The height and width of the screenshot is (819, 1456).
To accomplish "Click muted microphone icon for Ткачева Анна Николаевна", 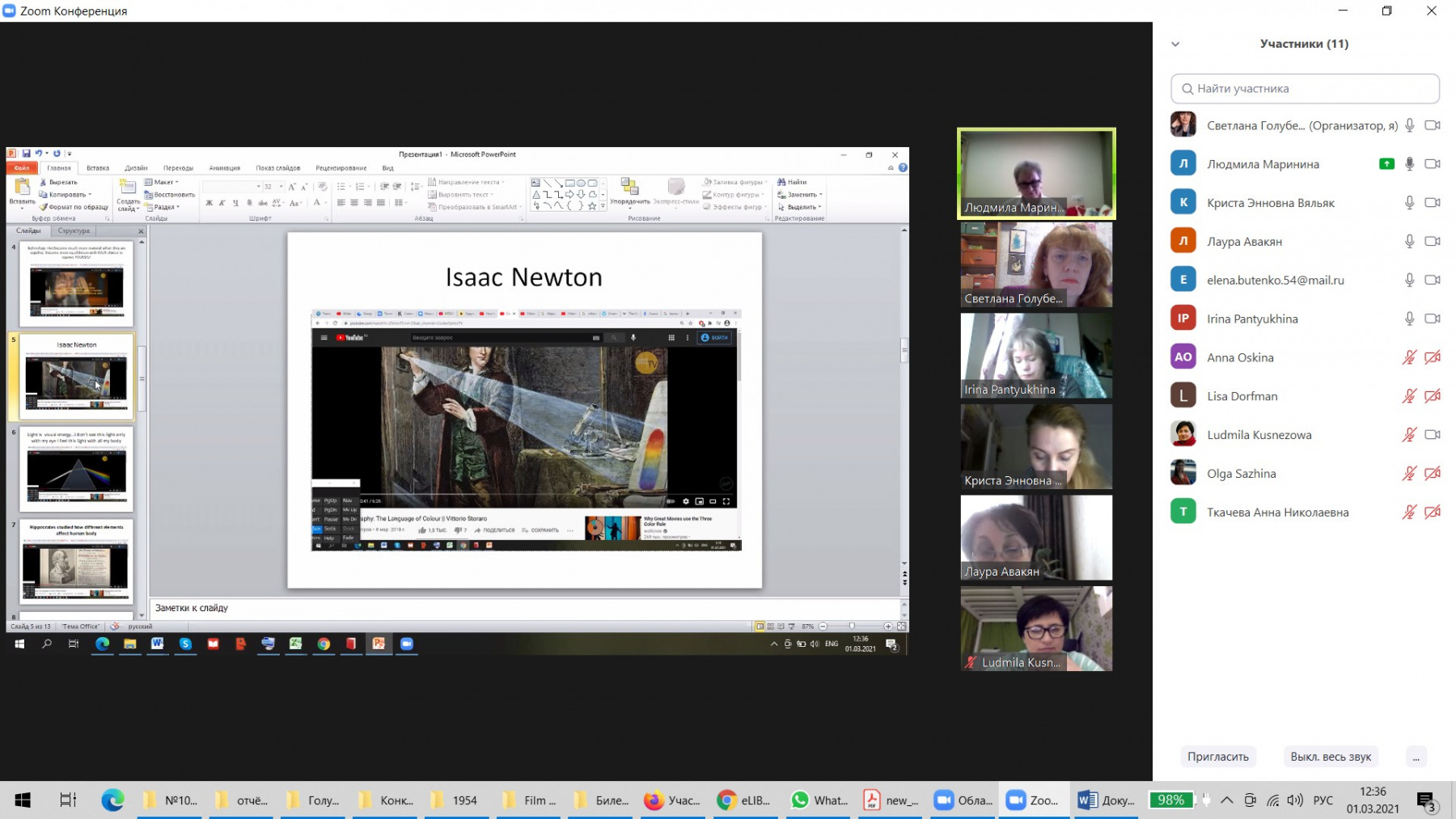I will pos(1409,512).
